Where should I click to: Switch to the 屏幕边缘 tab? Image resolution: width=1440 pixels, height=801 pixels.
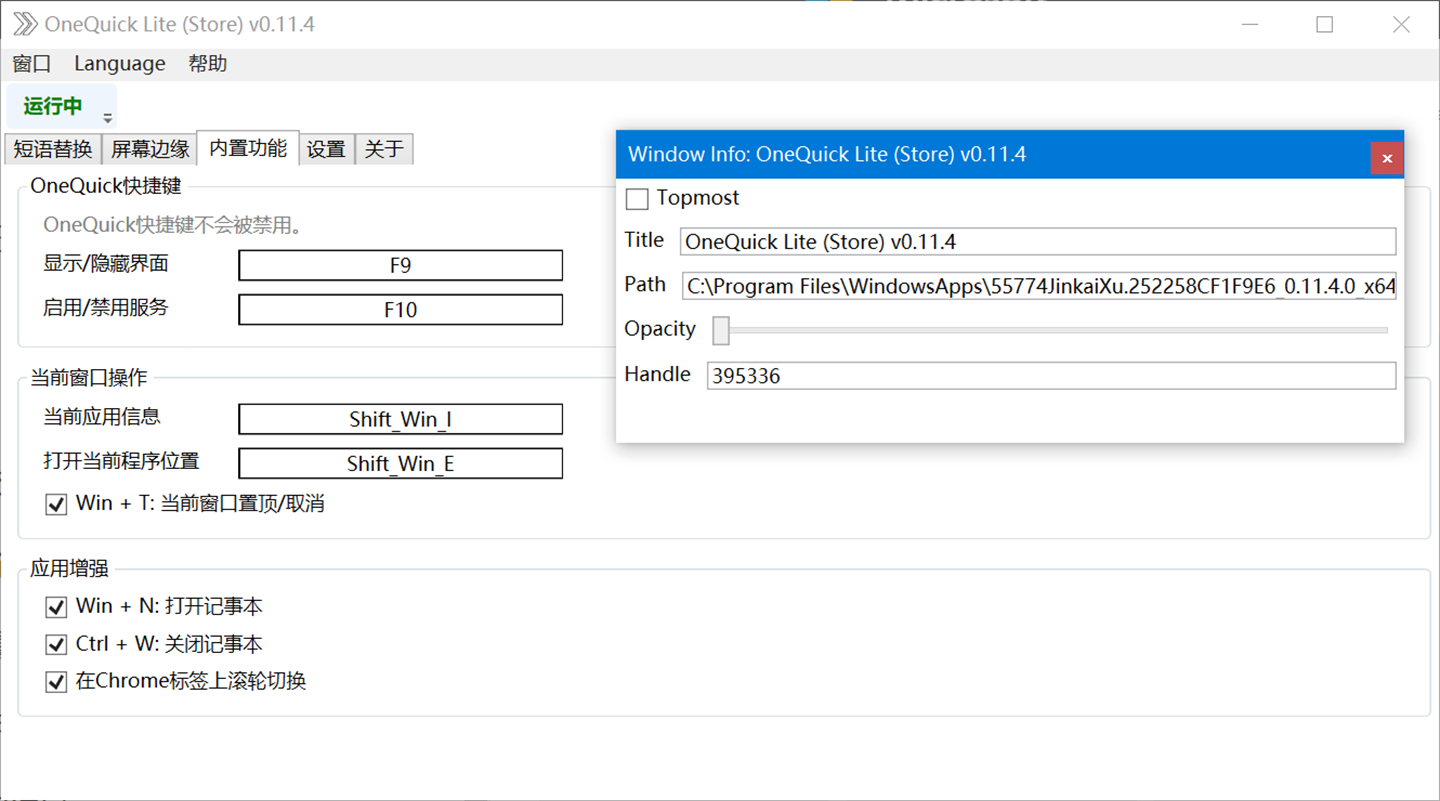[x=150, y=149]
